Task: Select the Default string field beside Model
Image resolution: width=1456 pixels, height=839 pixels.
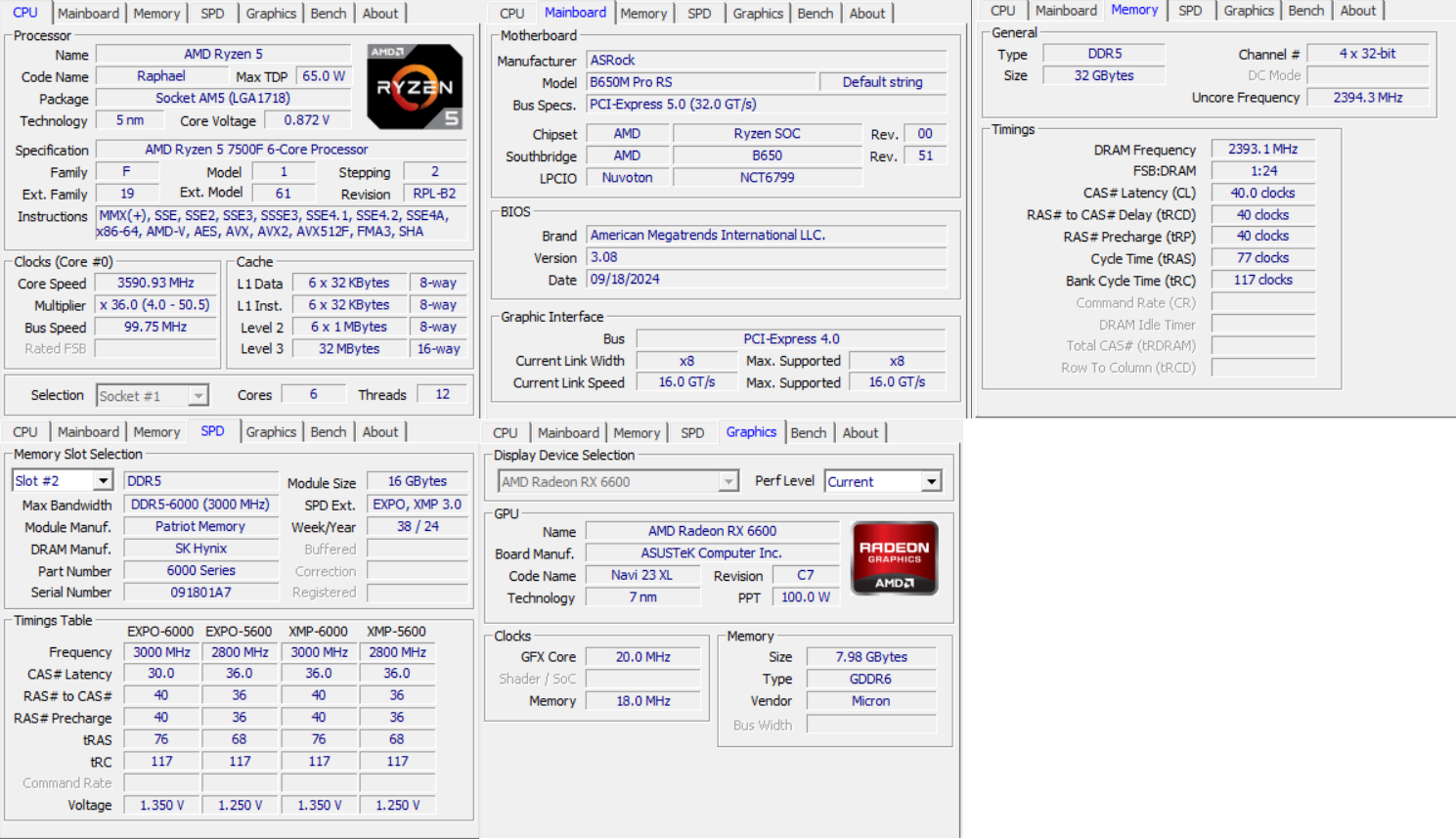Action: pyautogui.click(x=882, y=82)
